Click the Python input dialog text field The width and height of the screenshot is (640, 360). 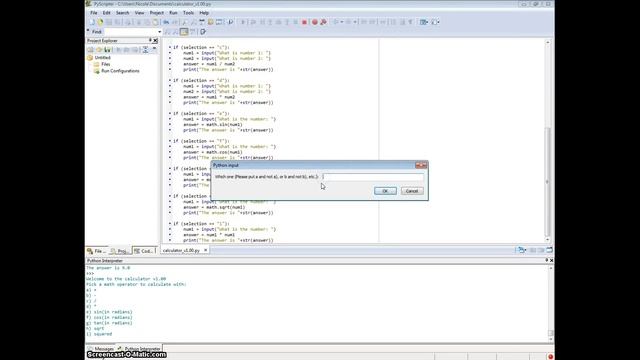click(373, 177)
